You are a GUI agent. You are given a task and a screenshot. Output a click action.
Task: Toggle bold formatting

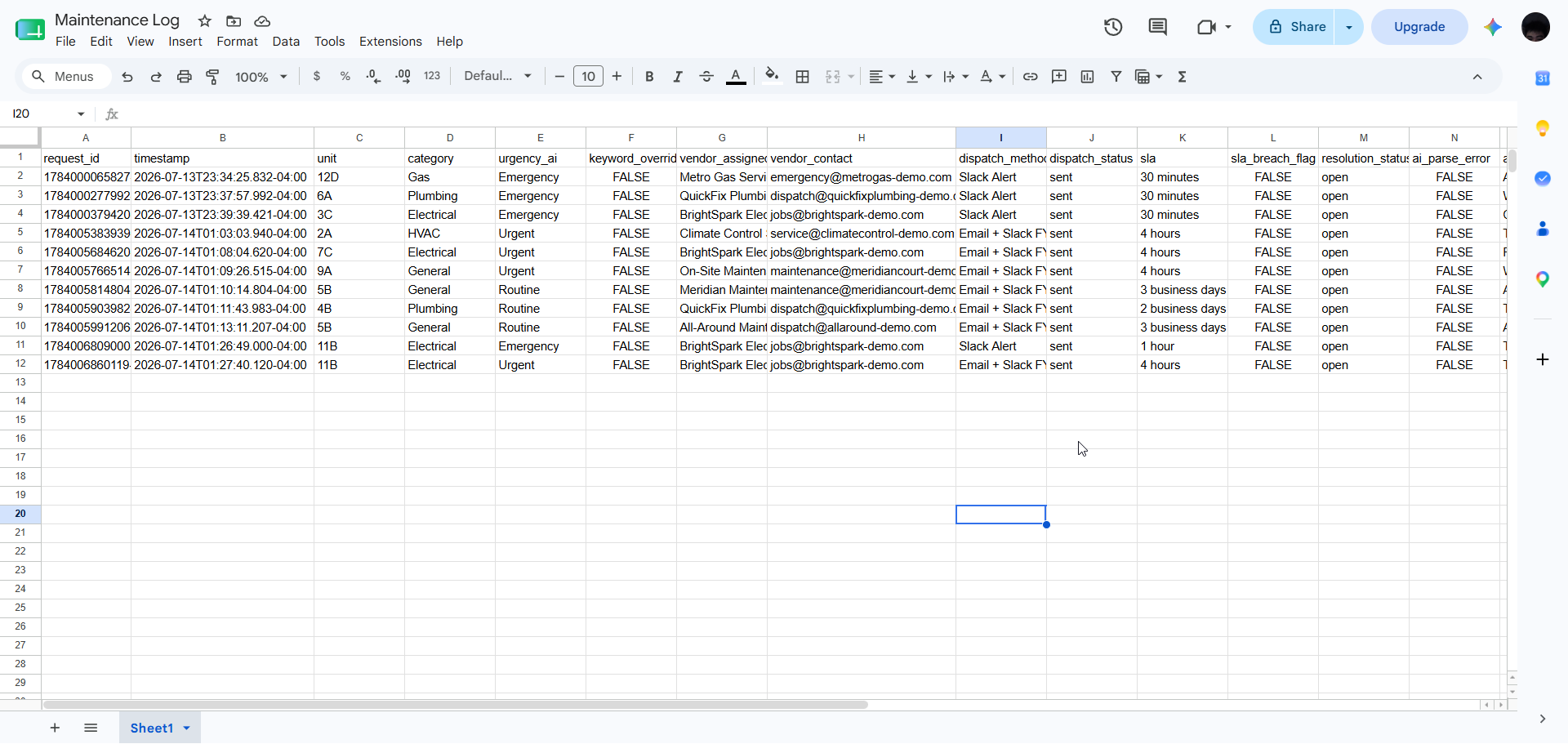(x=649, y=77)
